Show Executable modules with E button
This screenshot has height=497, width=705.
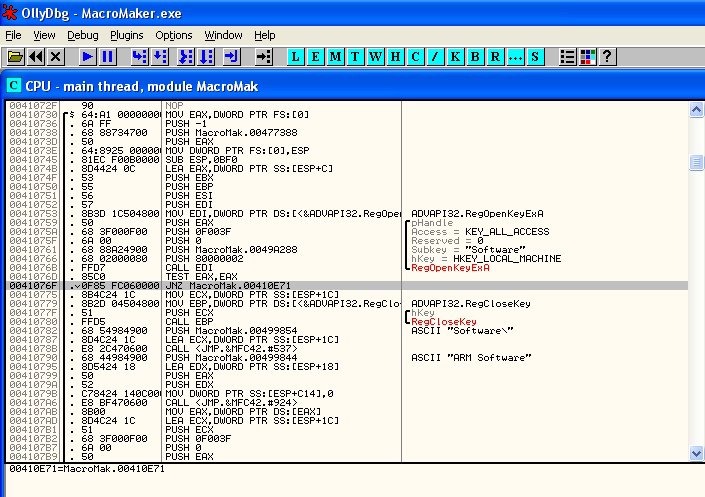tap(316, 57)
